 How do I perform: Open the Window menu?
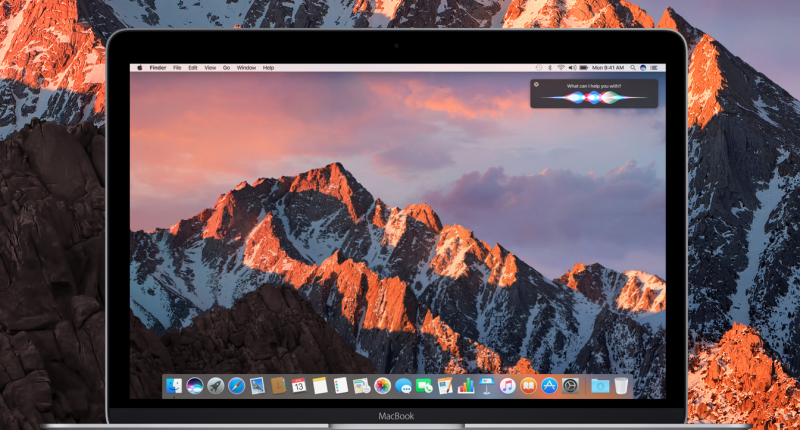tap(246, 67)
